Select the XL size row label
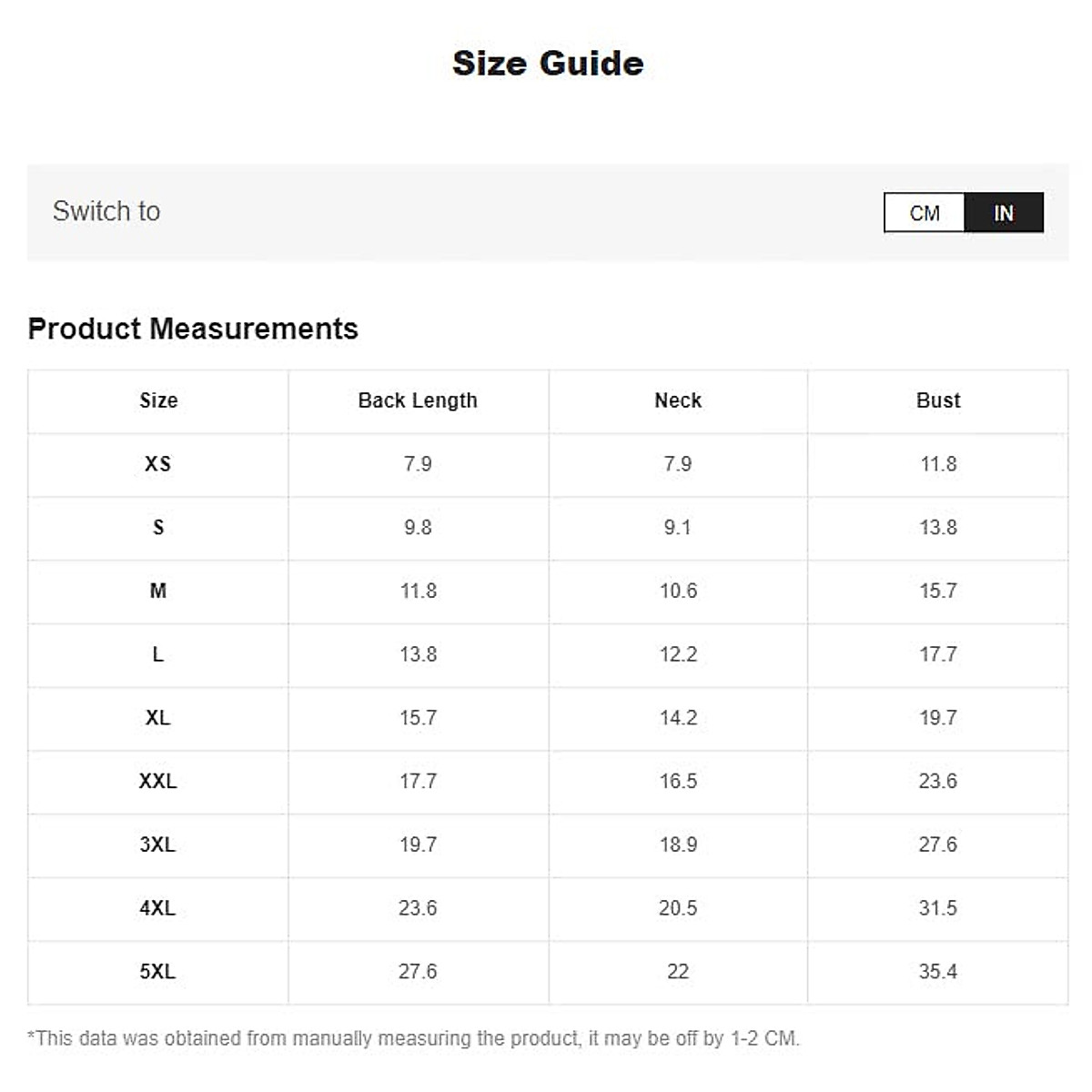This screenshot has height=1092, width=1092. 158,718
